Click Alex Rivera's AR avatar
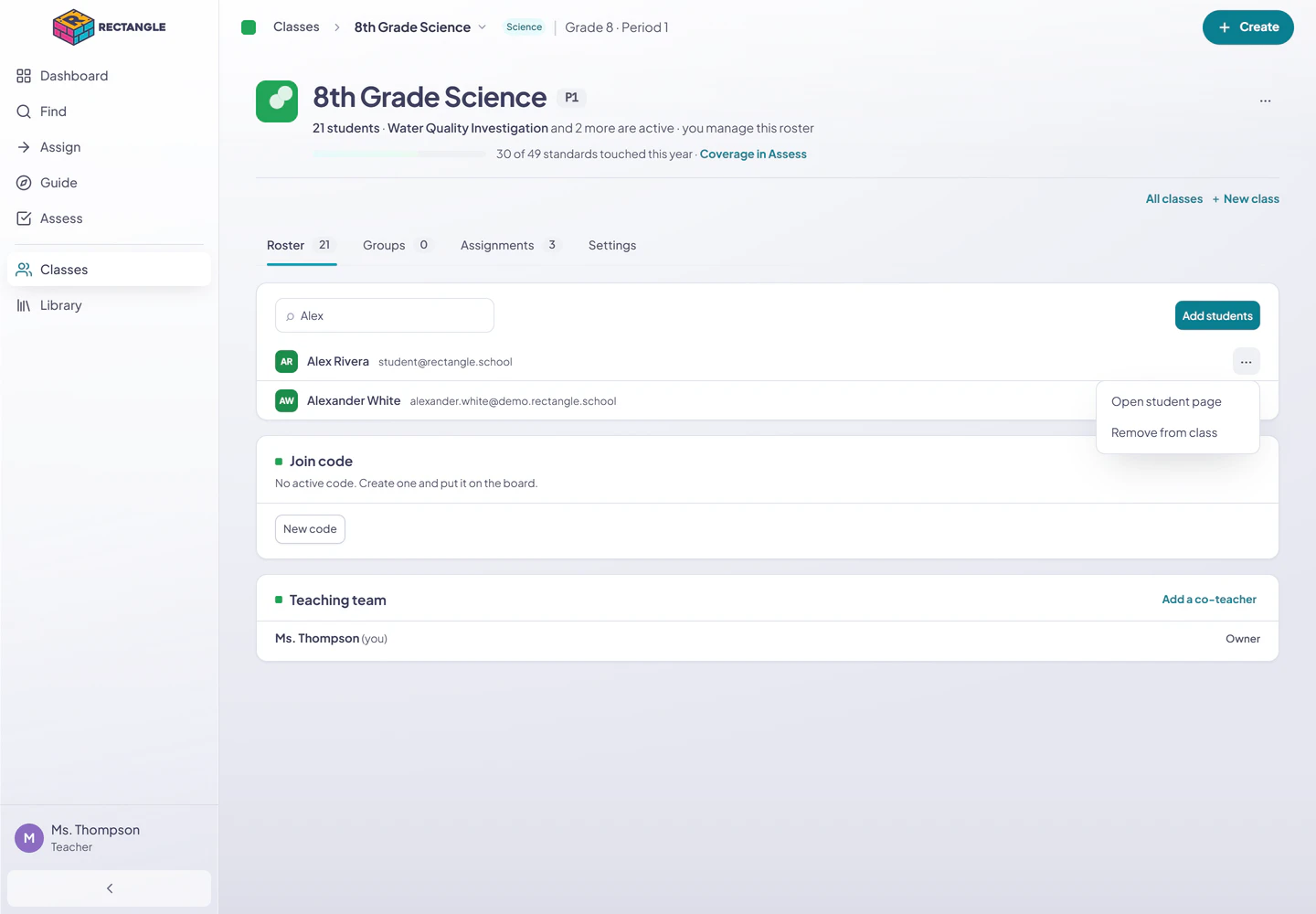The image size is (1316, 914). click(287, 362)
